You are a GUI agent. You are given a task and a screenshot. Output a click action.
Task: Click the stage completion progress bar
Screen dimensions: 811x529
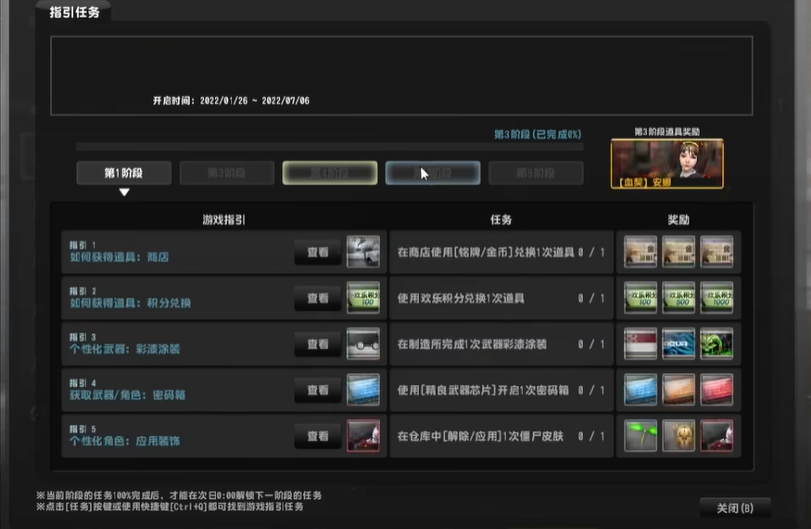click(x=329, y=147)
